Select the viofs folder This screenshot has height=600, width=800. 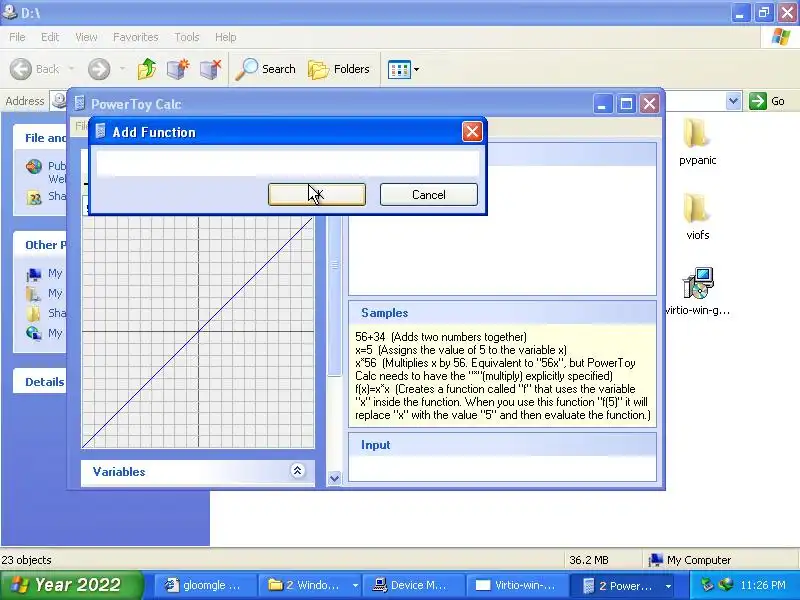pyautogui.click(x=697, y=216)
